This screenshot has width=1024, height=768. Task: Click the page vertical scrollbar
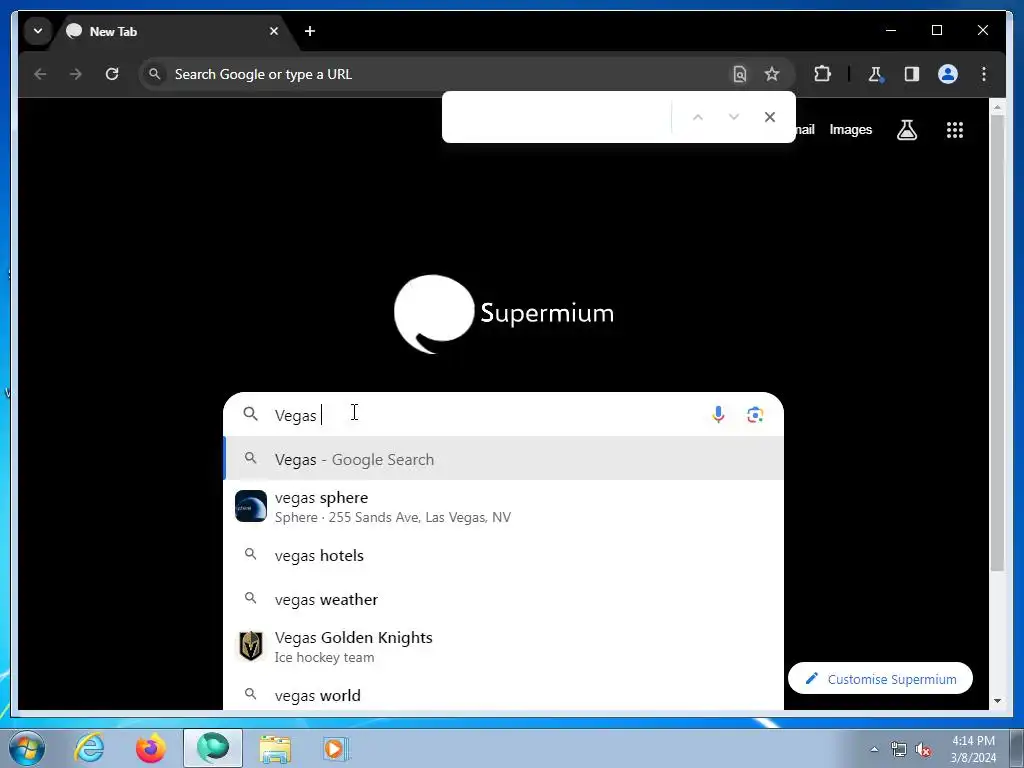coord(997,344)
